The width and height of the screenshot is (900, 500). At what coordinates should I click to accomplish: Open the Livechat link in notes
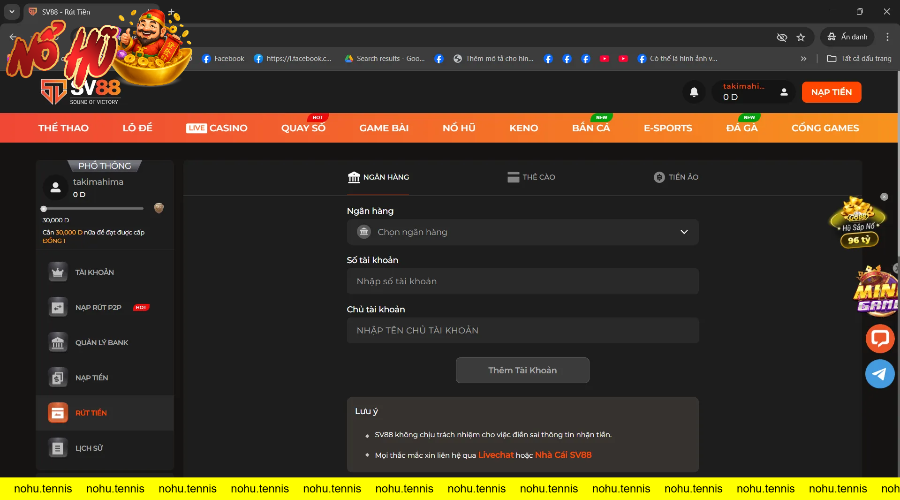495,455
